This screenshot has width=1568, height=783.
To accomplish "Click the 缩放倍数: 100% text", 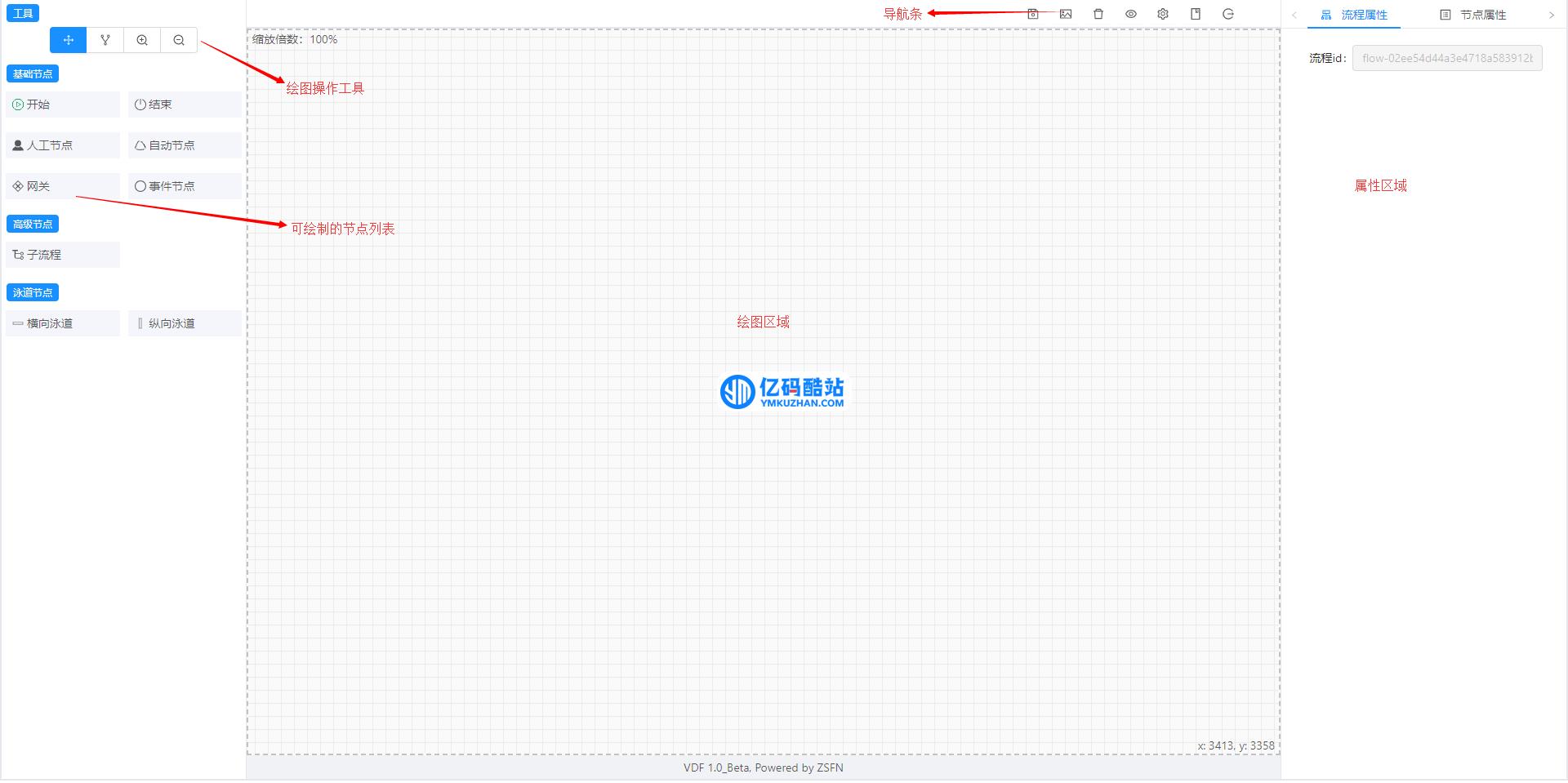I will 295,39.
